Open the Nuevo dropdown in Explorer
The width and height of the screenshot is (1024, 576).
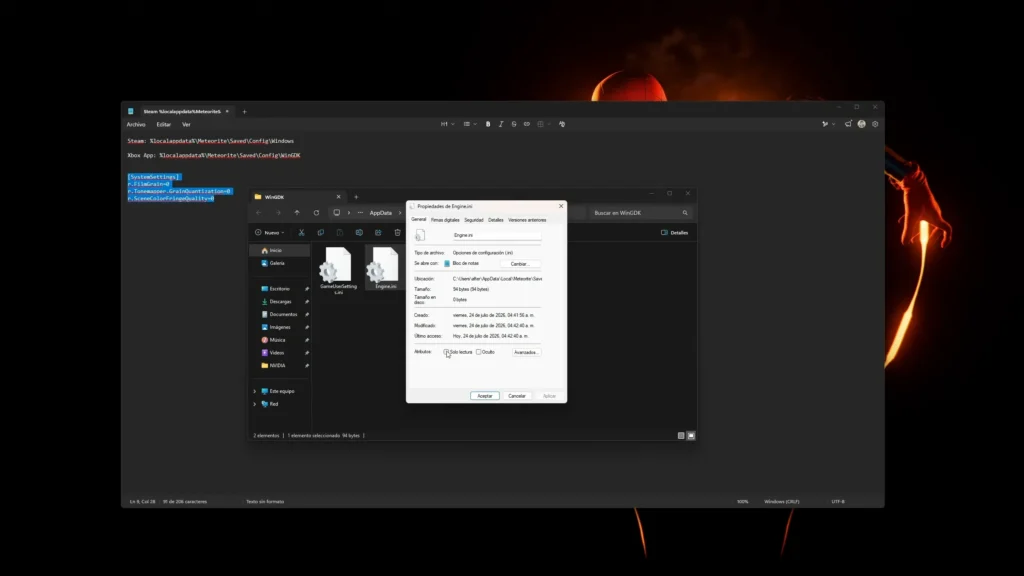coord(270,232)
